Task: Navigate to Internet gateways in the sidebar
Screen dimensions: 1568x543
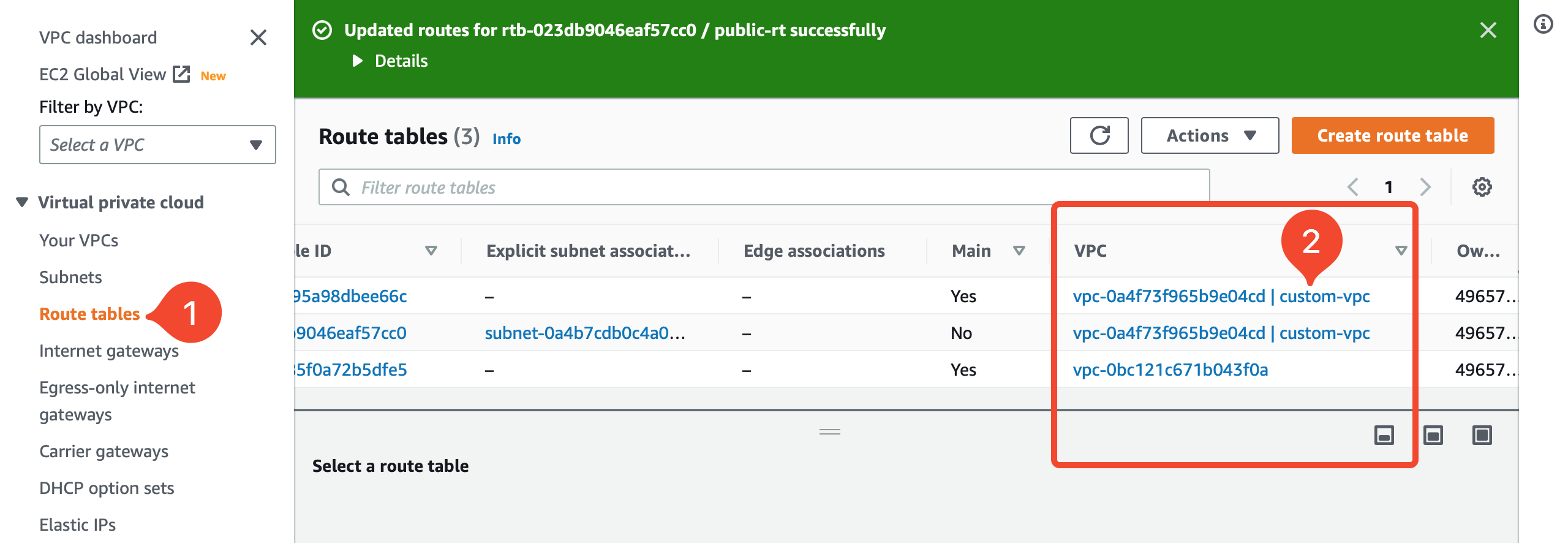Action: (x=109, y=351)
